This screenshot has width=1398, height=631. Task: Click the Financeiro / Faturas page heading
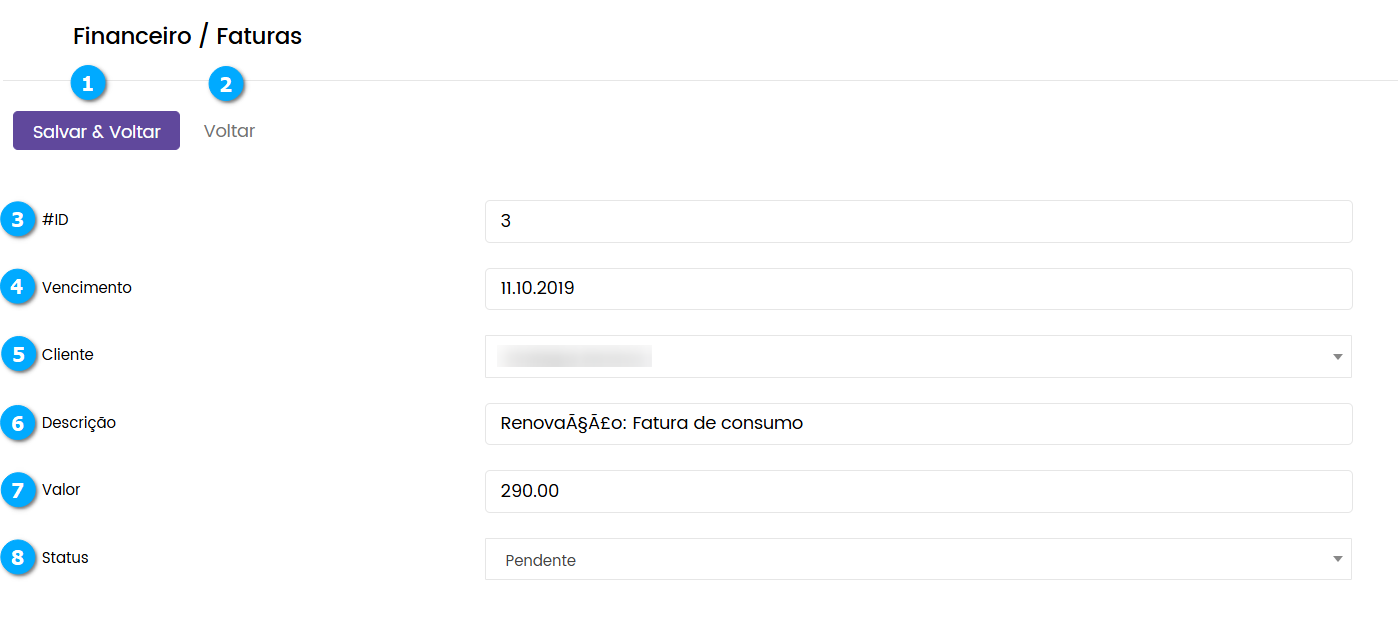[187, 37]
